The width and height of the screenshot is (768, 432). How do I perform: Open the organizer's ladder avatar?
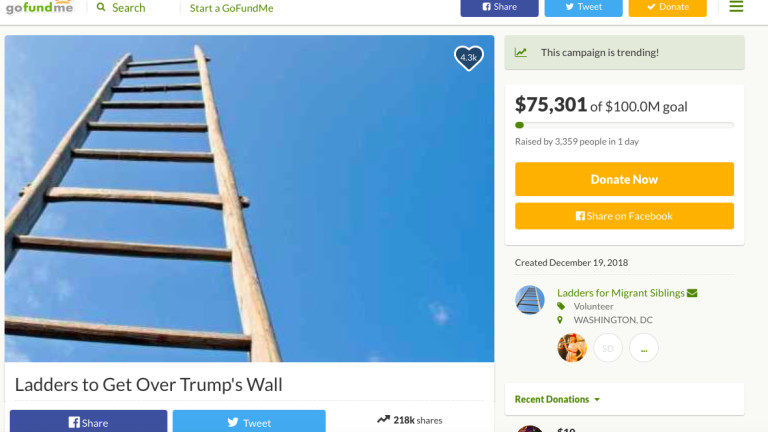[529, 300]
